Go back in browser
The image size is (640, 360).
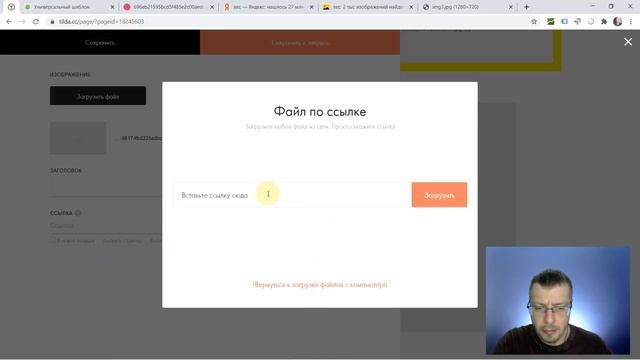click(9, 22)
